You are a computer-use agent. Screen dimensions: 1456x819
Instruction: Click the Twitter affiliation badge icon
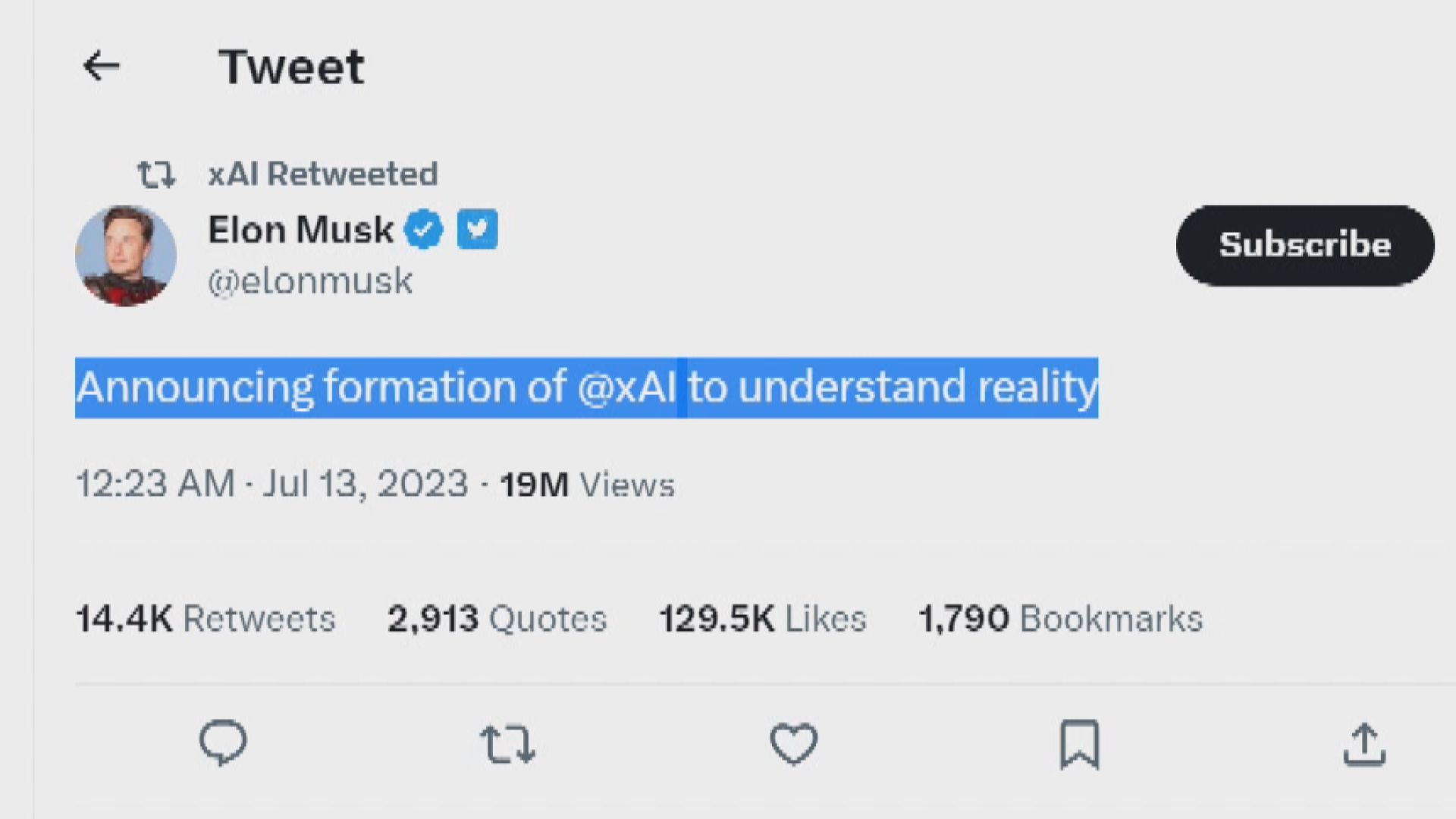tap(477, 229)
